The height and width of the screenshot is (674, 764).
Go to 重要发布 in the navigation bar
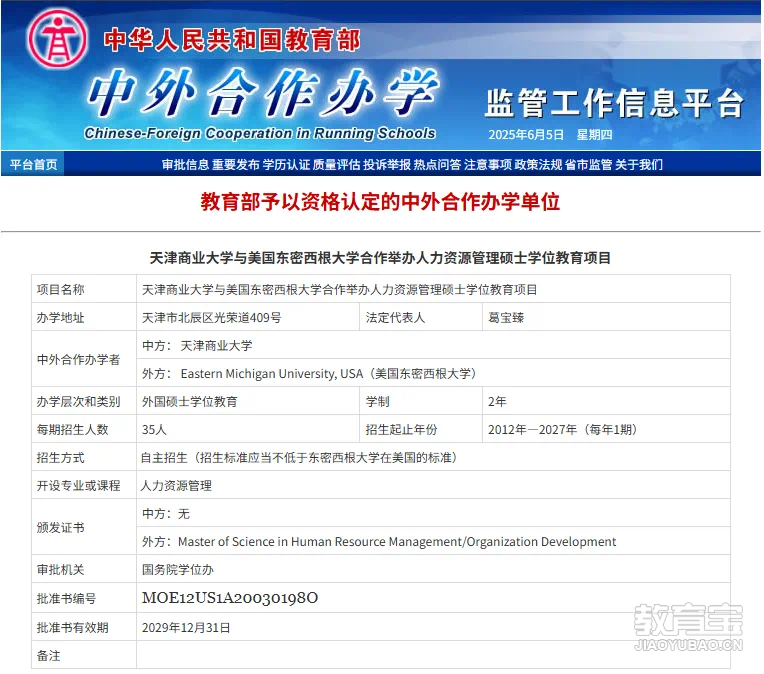(236, 165)
